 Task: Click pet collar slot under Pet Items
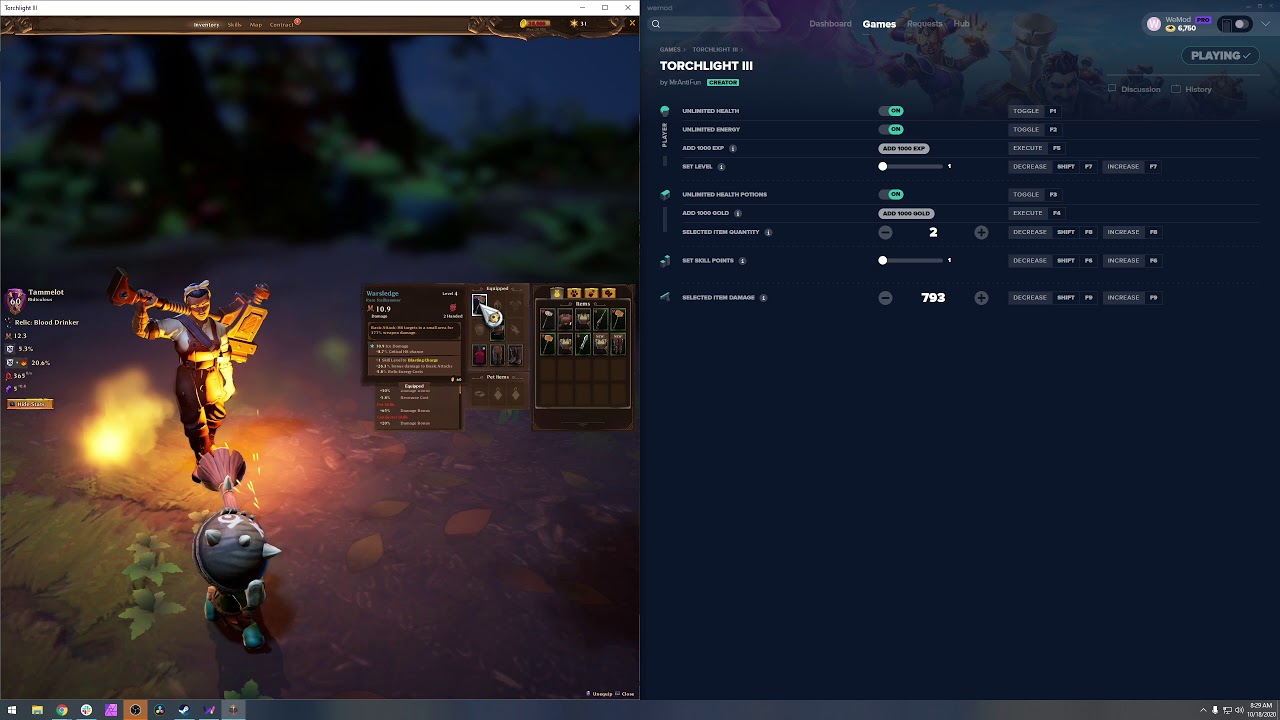click(x=479, y=394)
